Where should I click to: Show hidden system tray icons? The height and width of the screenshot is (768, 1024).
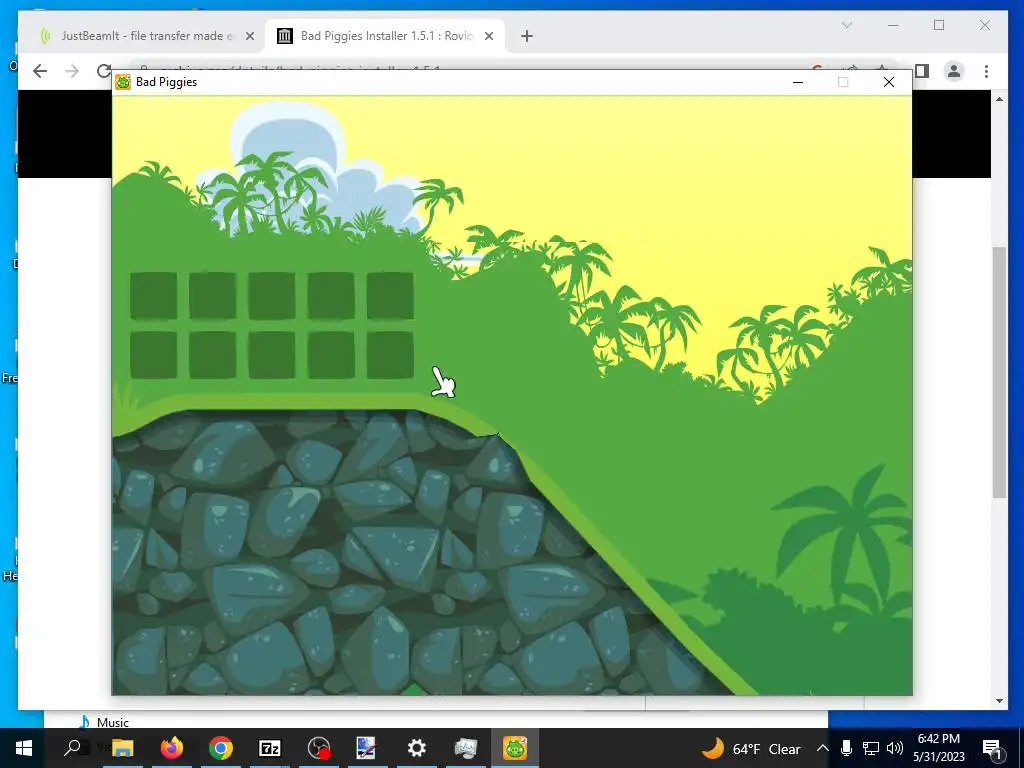(822, 748)
